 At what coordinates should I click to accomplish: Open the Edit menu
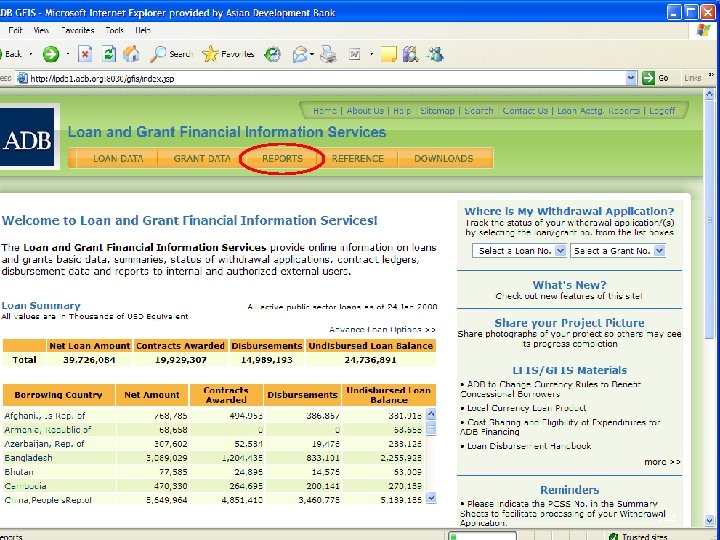pos(16,30)
